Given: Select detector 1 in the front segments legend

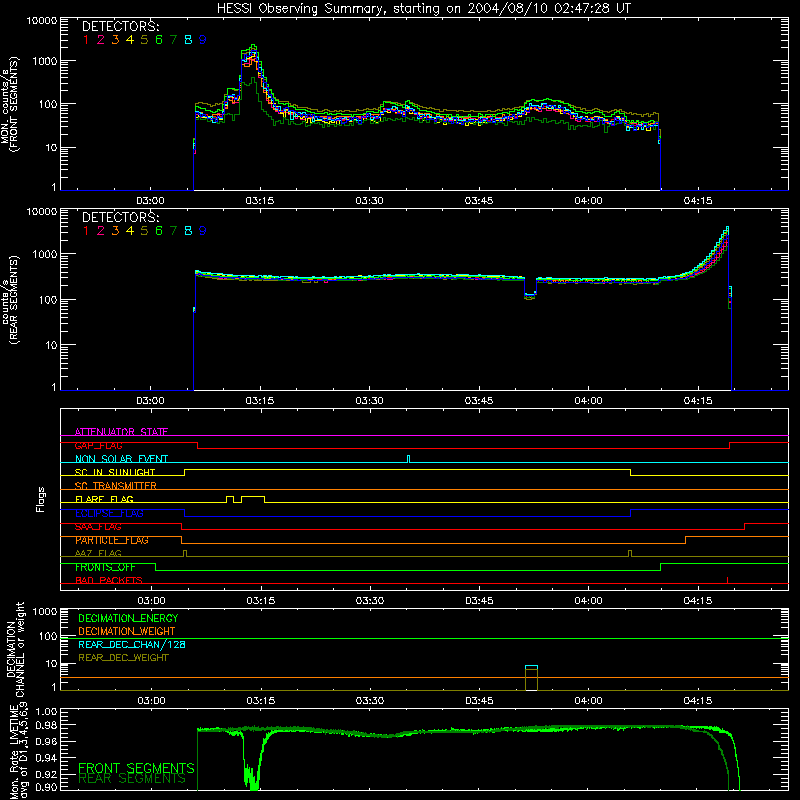Looking at the screenshot, I should click(86, 40).
